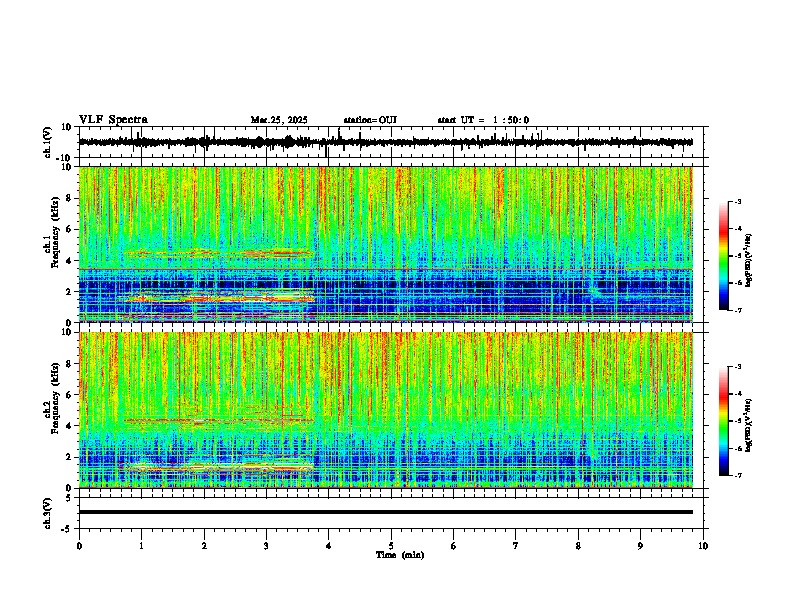Click the time axis tick label "3"
Image resolution: width=792 pixels, height=612 pixels.
[266, 546]
